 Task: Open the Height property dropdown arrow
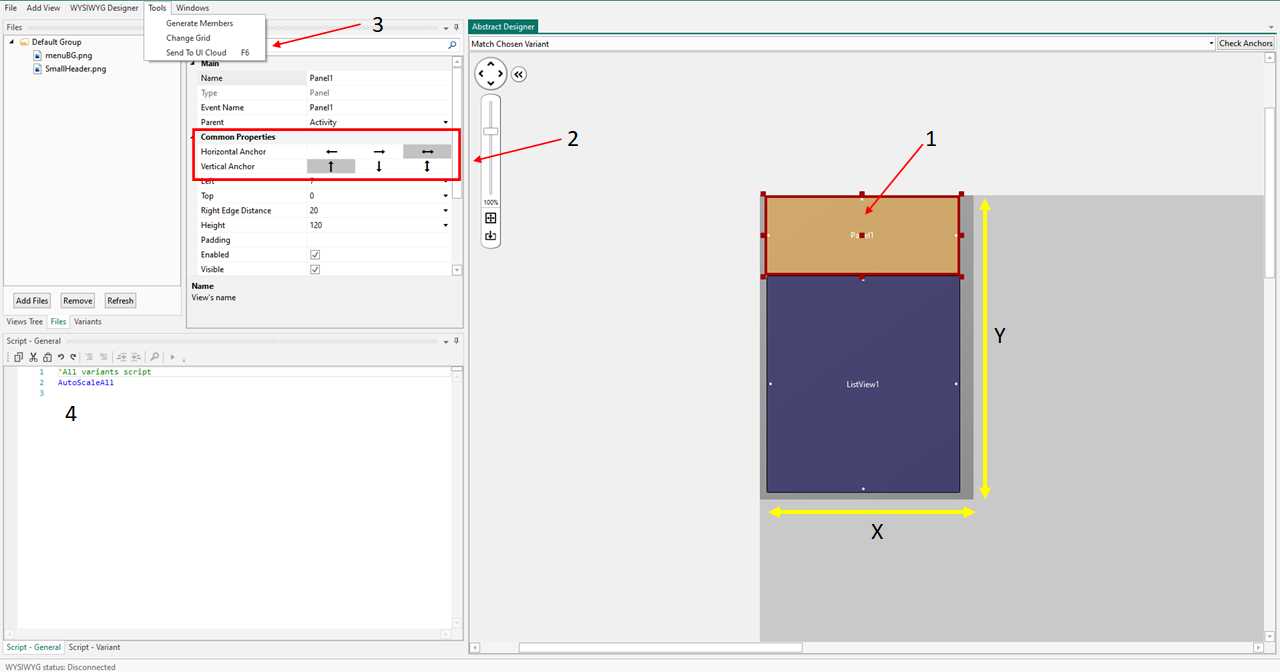tap(445, 225)
